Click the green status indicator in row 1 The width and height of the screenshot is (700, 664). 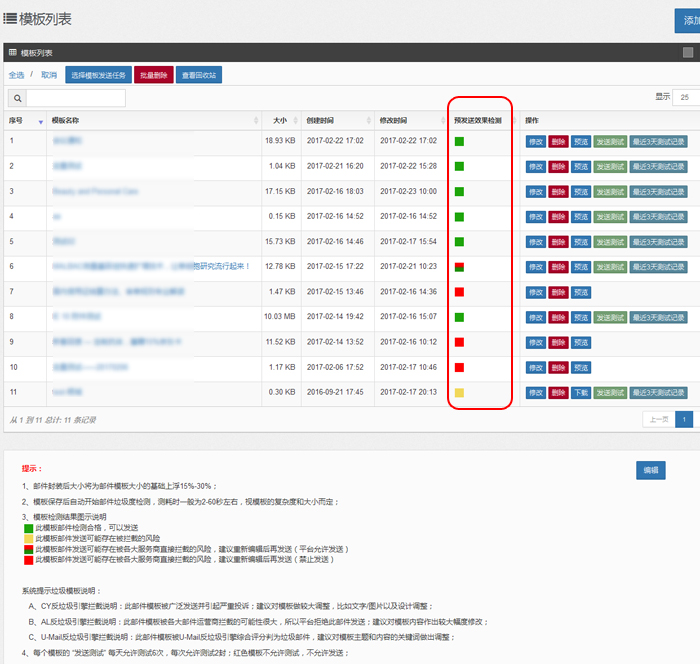tap(459, 141)
